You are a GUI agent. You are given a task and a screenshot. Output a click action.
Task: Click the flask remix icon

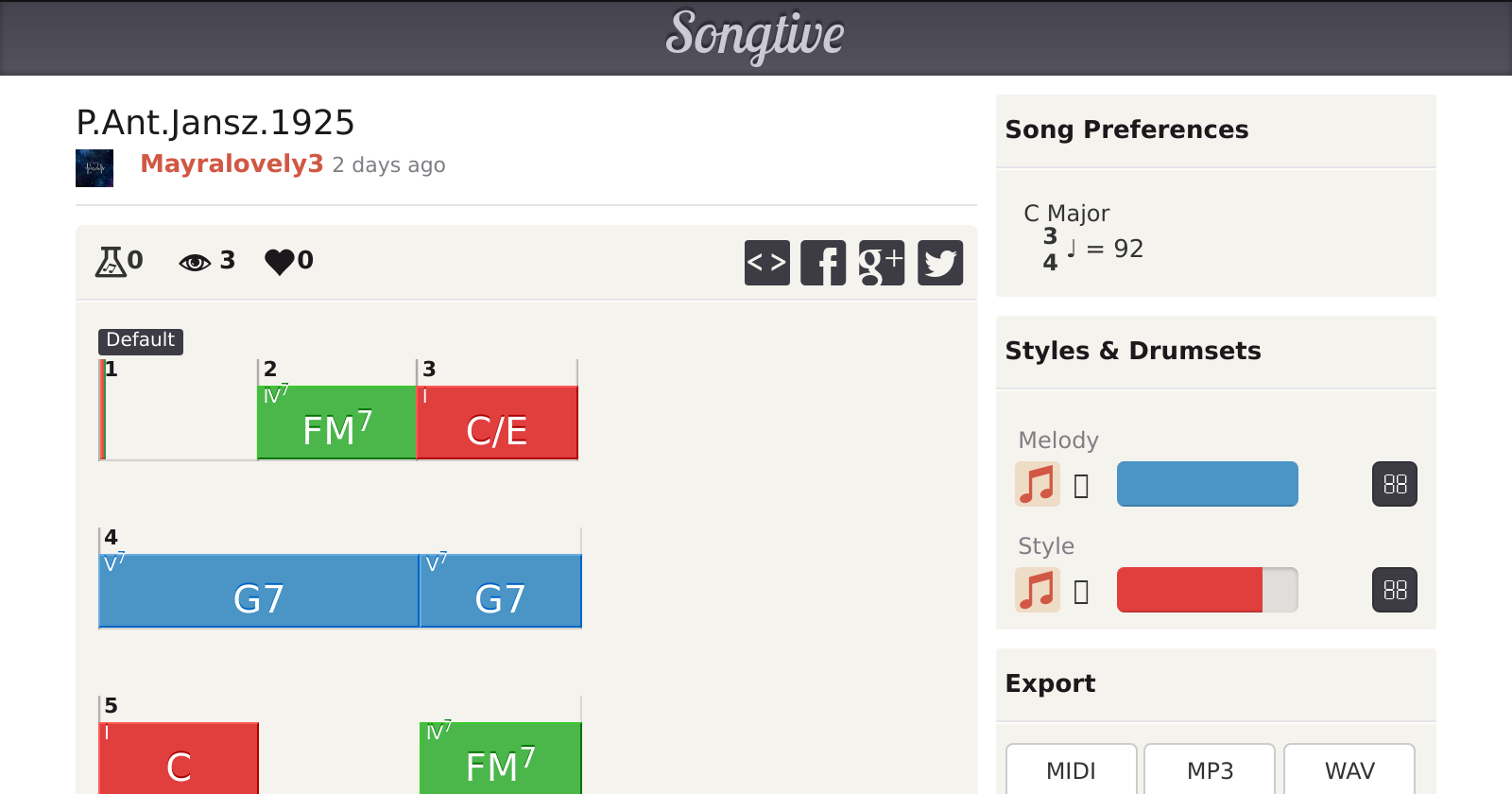click(111, 261)
